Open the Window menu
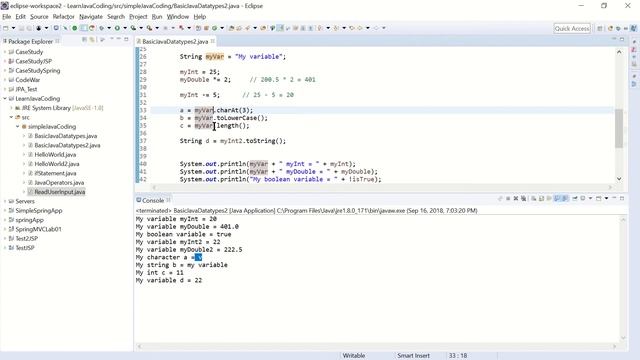 tap(178, 17)
